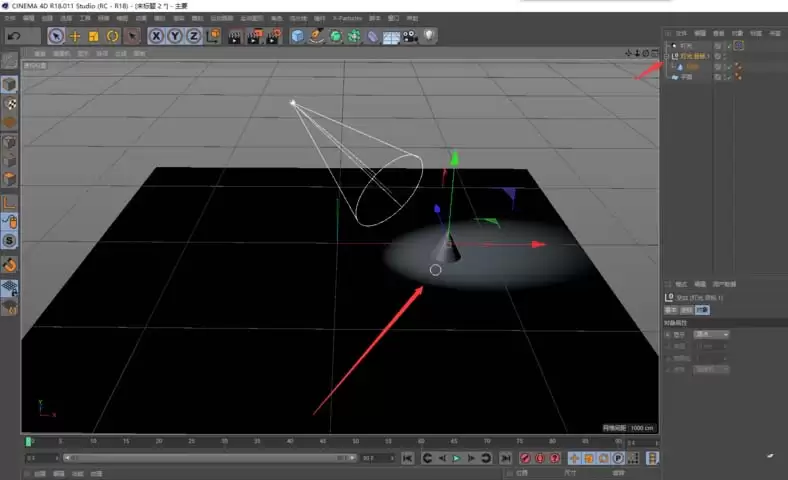Click the red Record keyframe button
Screen dimensions: 788x480
point(525,458)
